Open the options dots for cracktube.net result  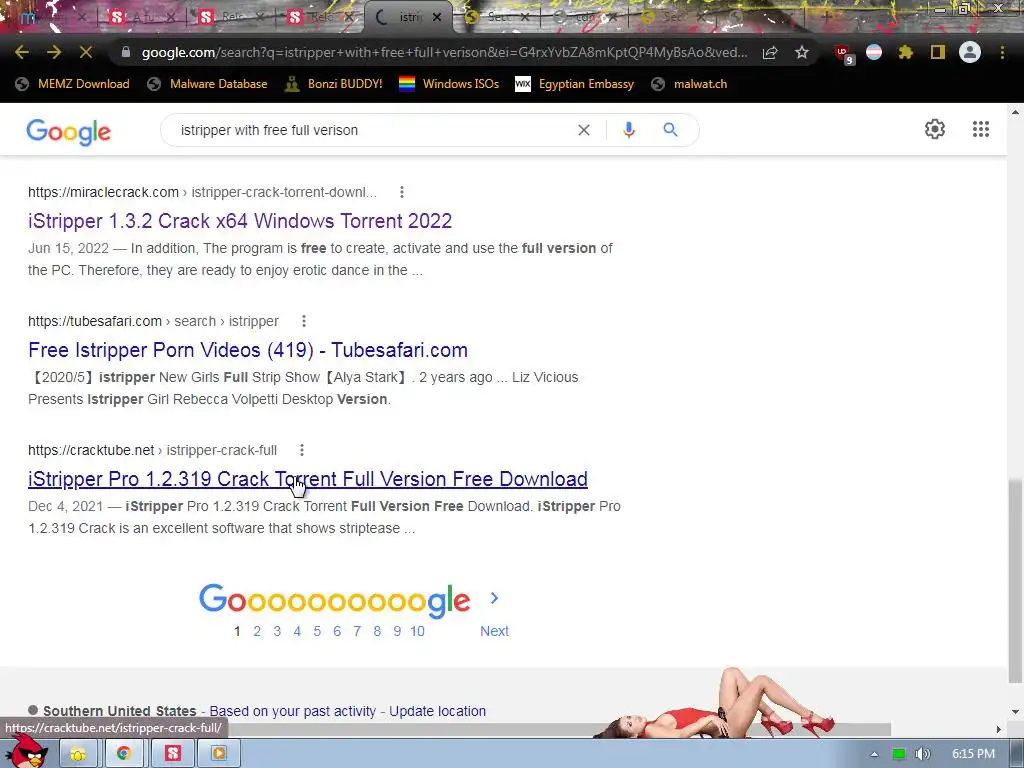[x=302, y=450]
